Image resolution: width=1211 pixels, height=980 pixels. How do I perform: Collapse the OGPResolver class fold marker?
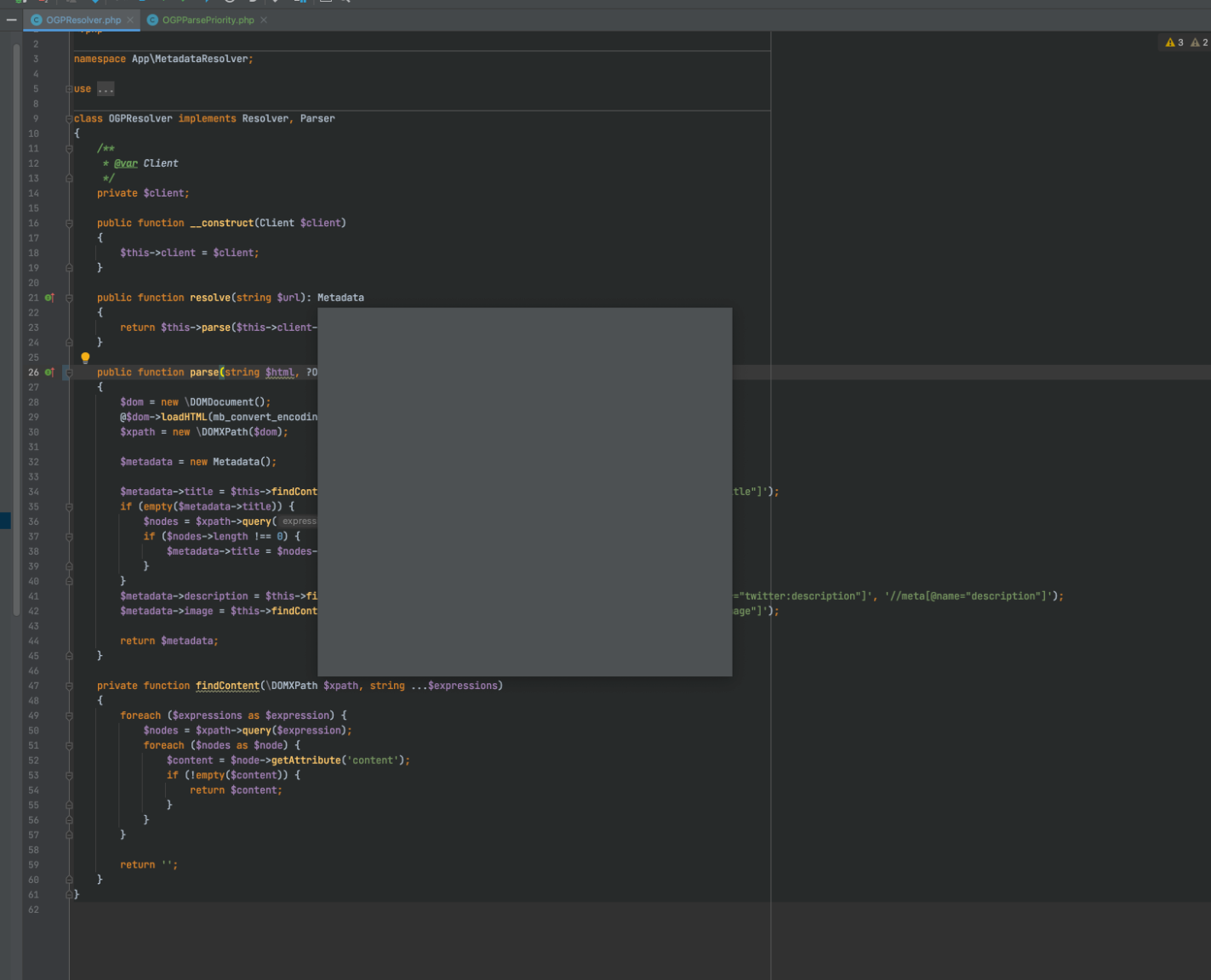pyautogui.click(x=69, y=119)
